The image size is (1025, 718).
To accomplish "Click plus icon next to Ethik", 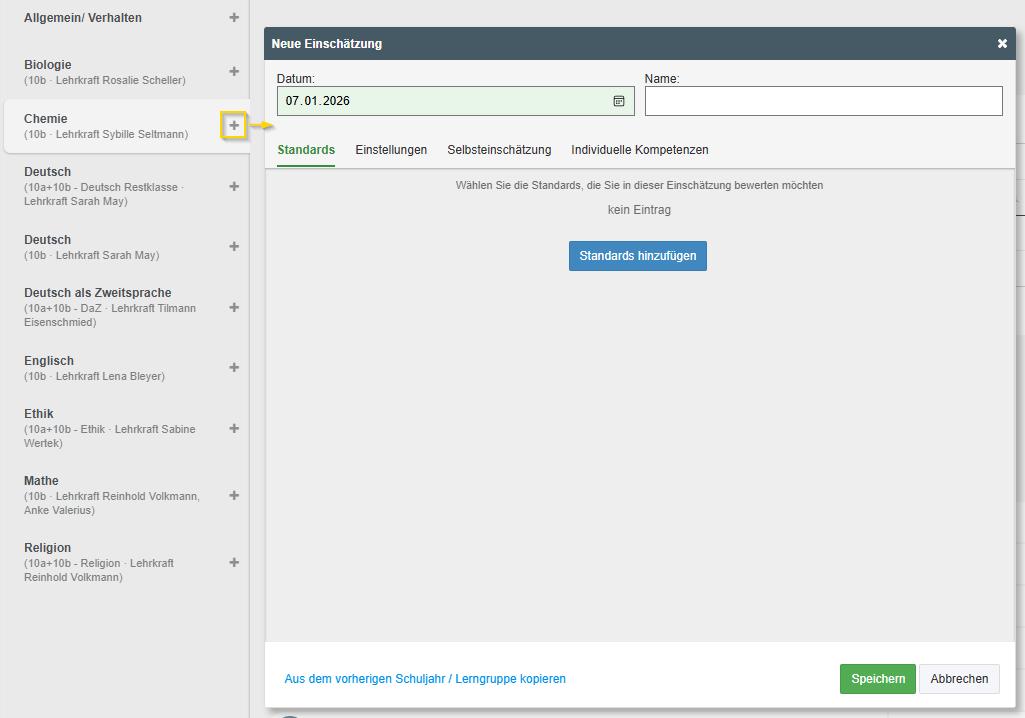I will (234, 428).
